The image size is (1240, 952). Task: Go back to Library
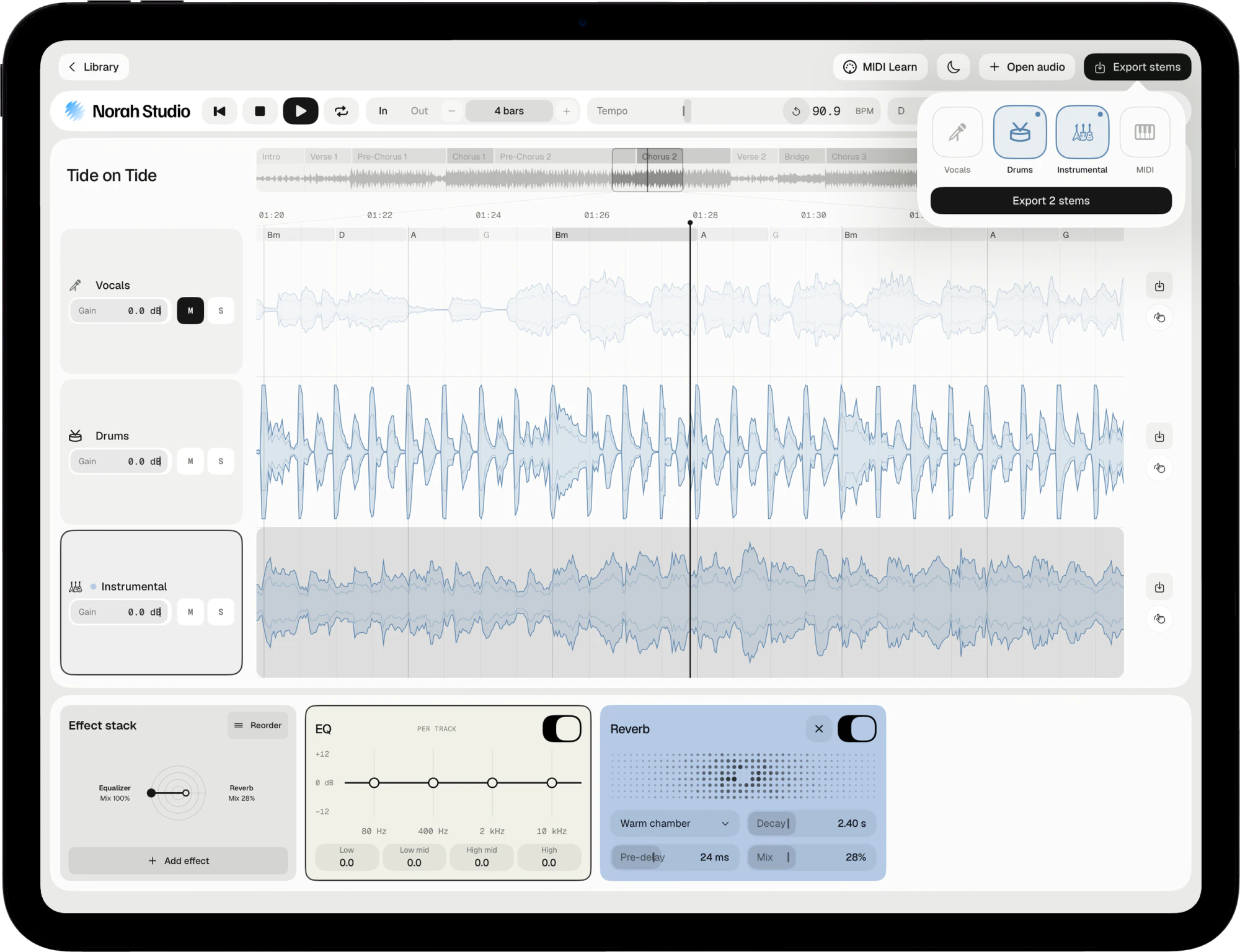coord(94,67)
